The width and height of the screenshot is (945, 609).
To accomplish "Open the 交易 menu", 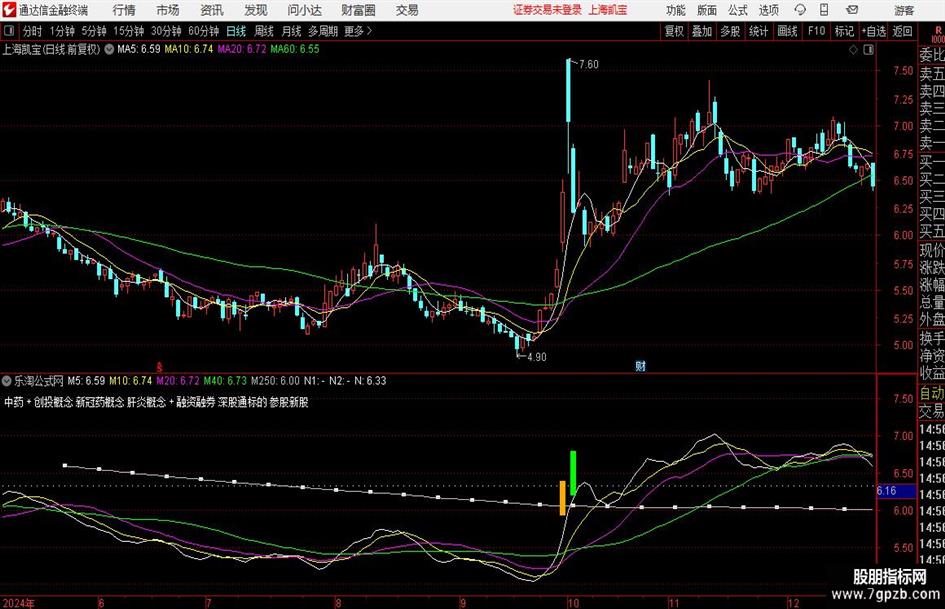I will 407,10.
